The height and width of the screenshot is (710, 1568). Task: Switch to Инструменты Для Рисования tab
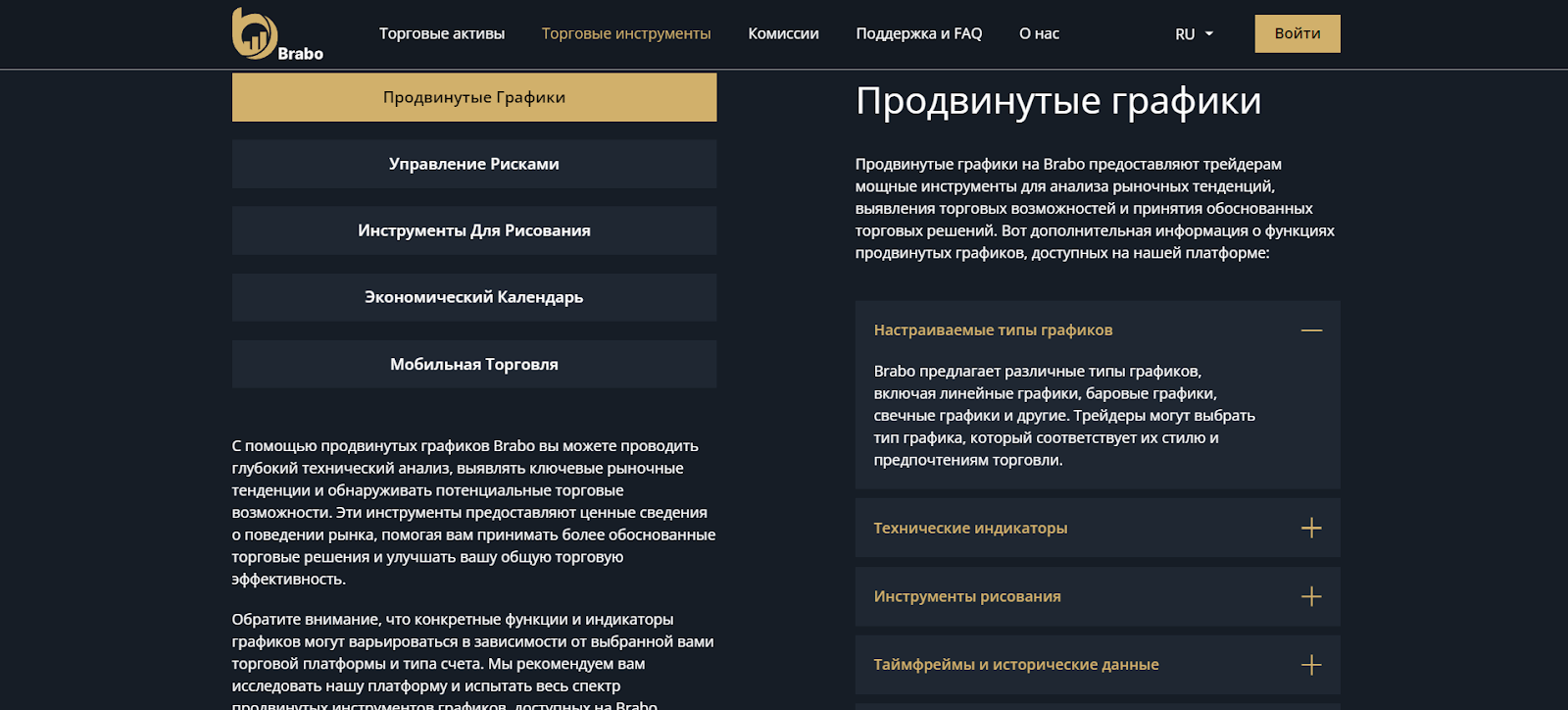[x=474, y=230]
